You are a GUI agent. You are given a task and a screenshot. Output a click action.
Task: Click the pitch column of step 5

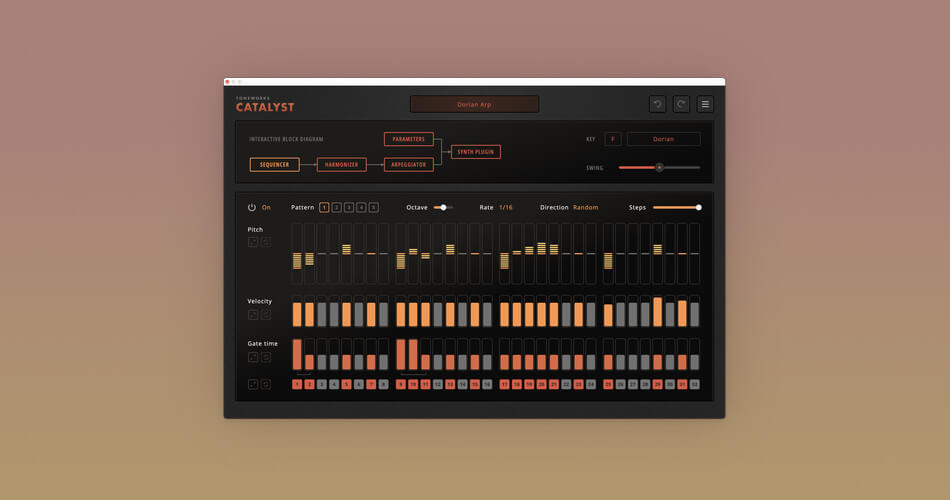pos(347,253)
